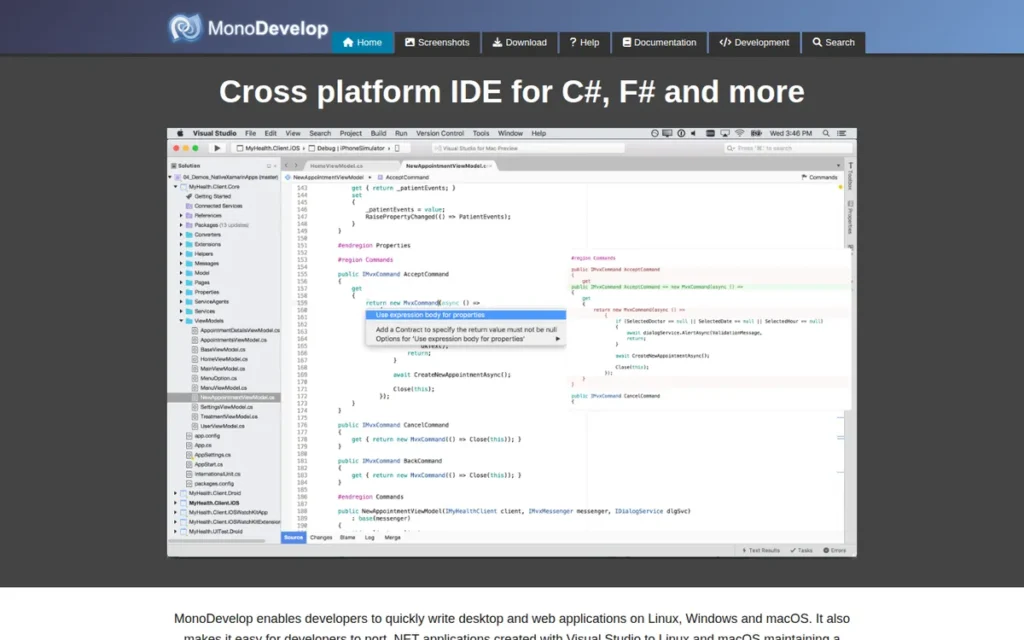The width and height of the screenshot is (1024, 640).
Task: Open 'Options for Use expression body' submenu
Action: pyautogui.click(x=466, y=339)
